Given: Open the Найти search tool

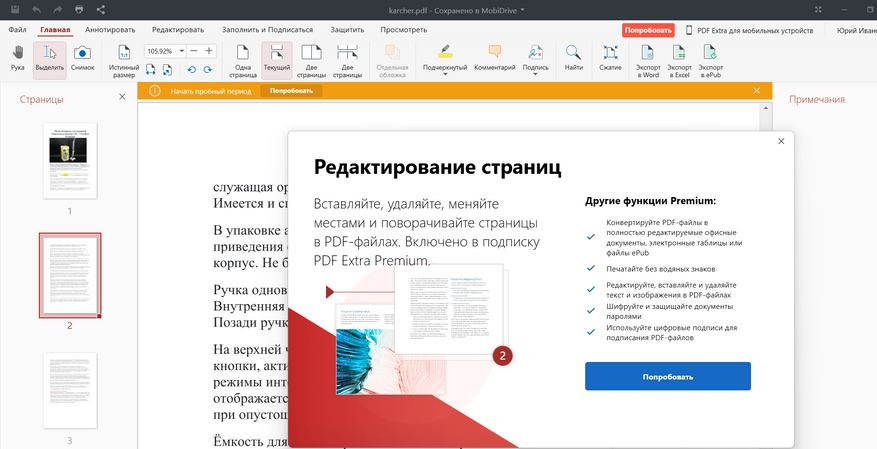Looking at the screenshot, I should pyautogui.click(x=573, y=58).
